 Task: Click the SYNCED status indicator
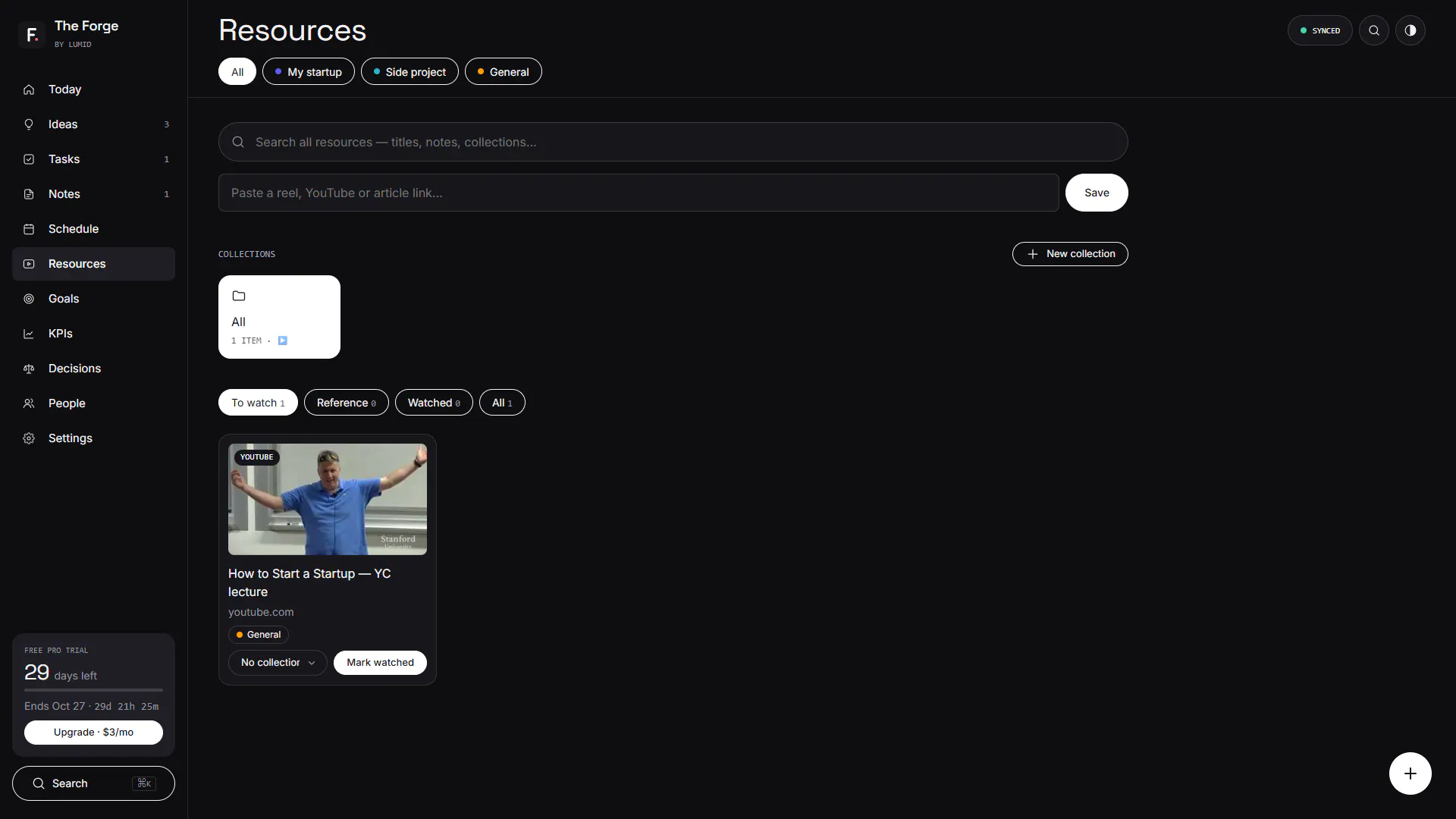[x=1319, y=30]
